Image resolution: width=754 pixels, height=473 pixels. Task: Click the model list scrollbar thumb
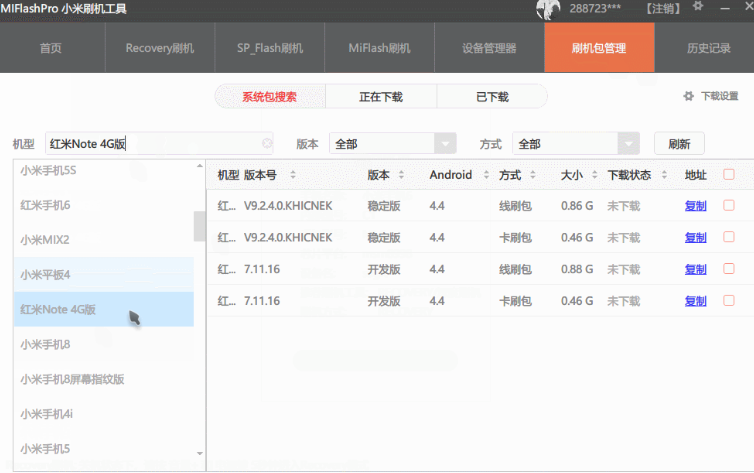click(200, 226)
